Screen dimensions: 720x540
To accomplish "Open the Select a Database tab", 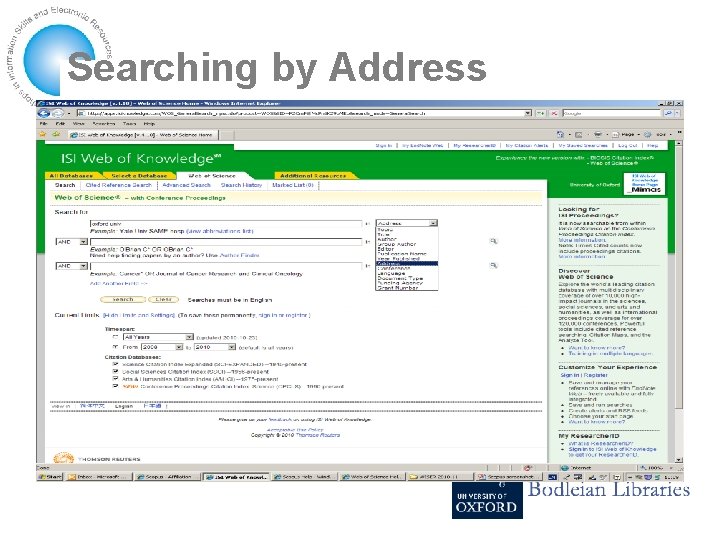I will [x=139, y=175].
